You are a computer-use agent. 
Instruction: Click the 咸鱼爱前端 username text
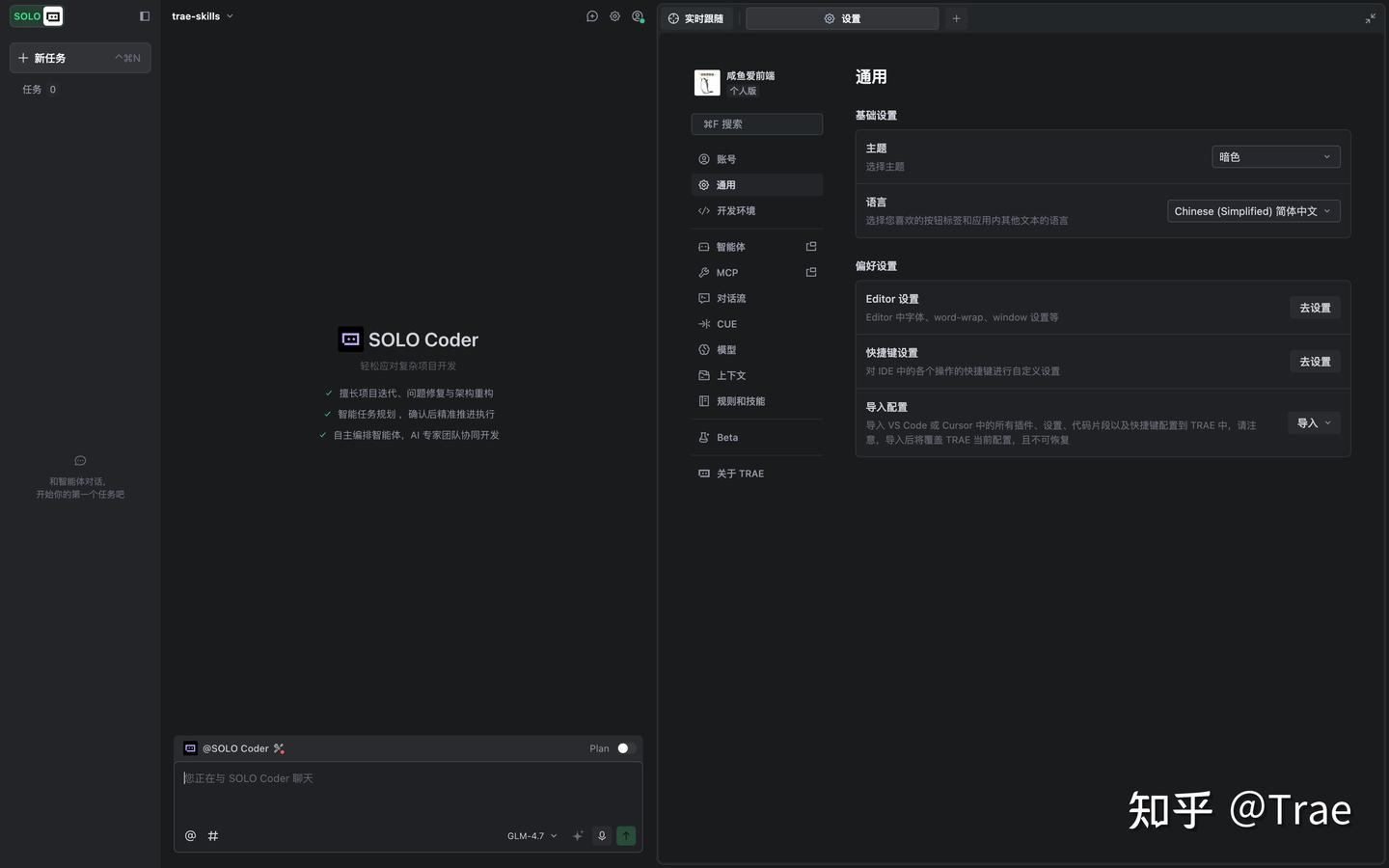point(750,75)
